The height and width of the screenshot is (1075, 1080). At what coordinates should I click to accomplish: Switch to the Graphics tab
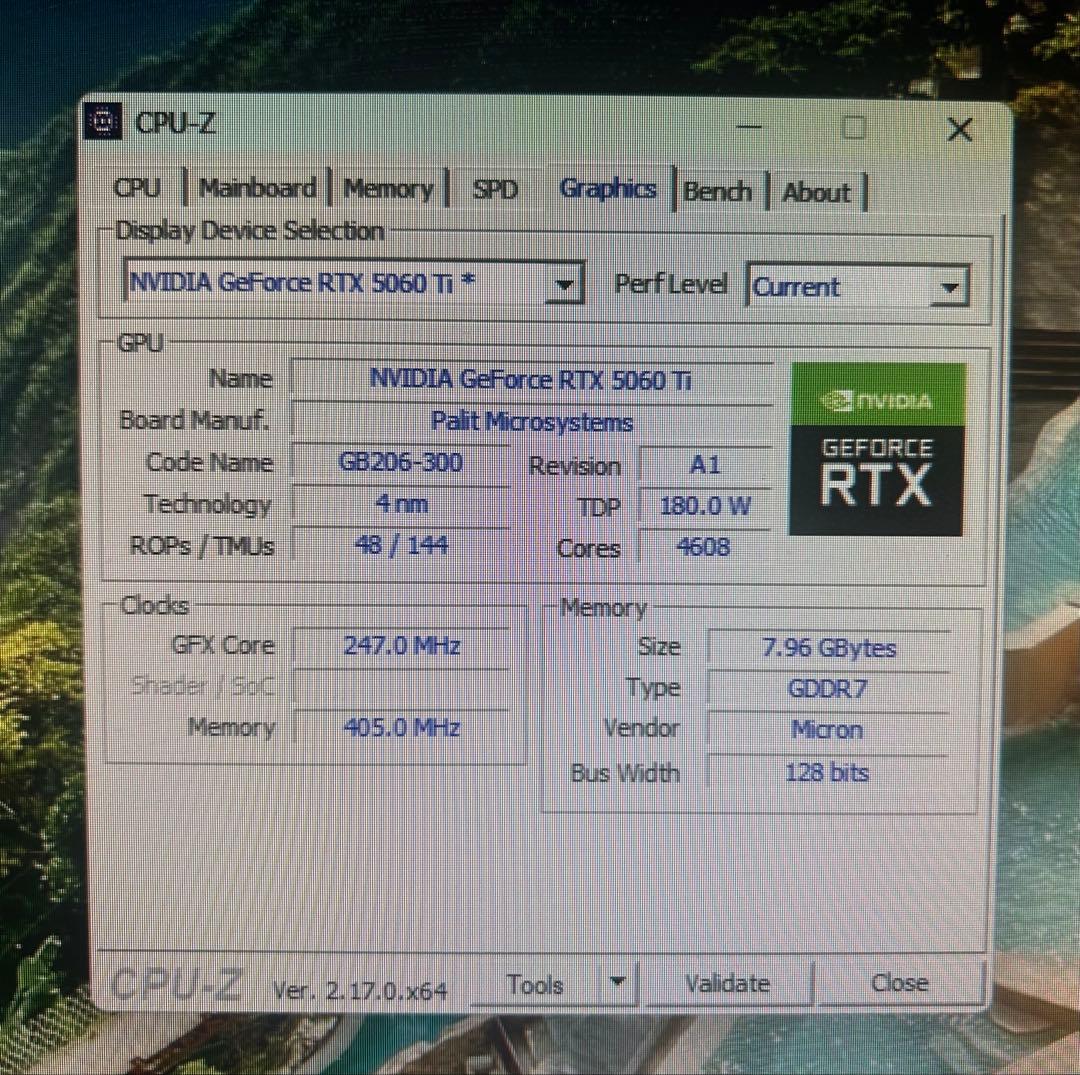(x=607, y=189)
